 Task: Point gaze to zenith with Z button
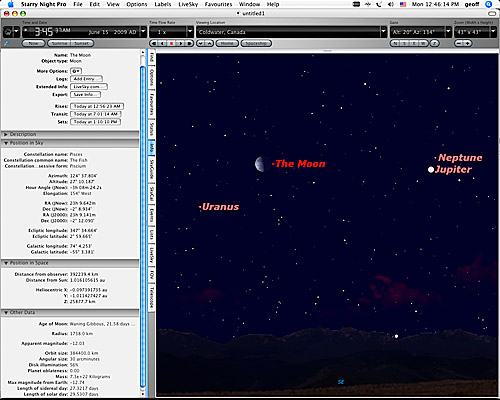pos(434,43)
